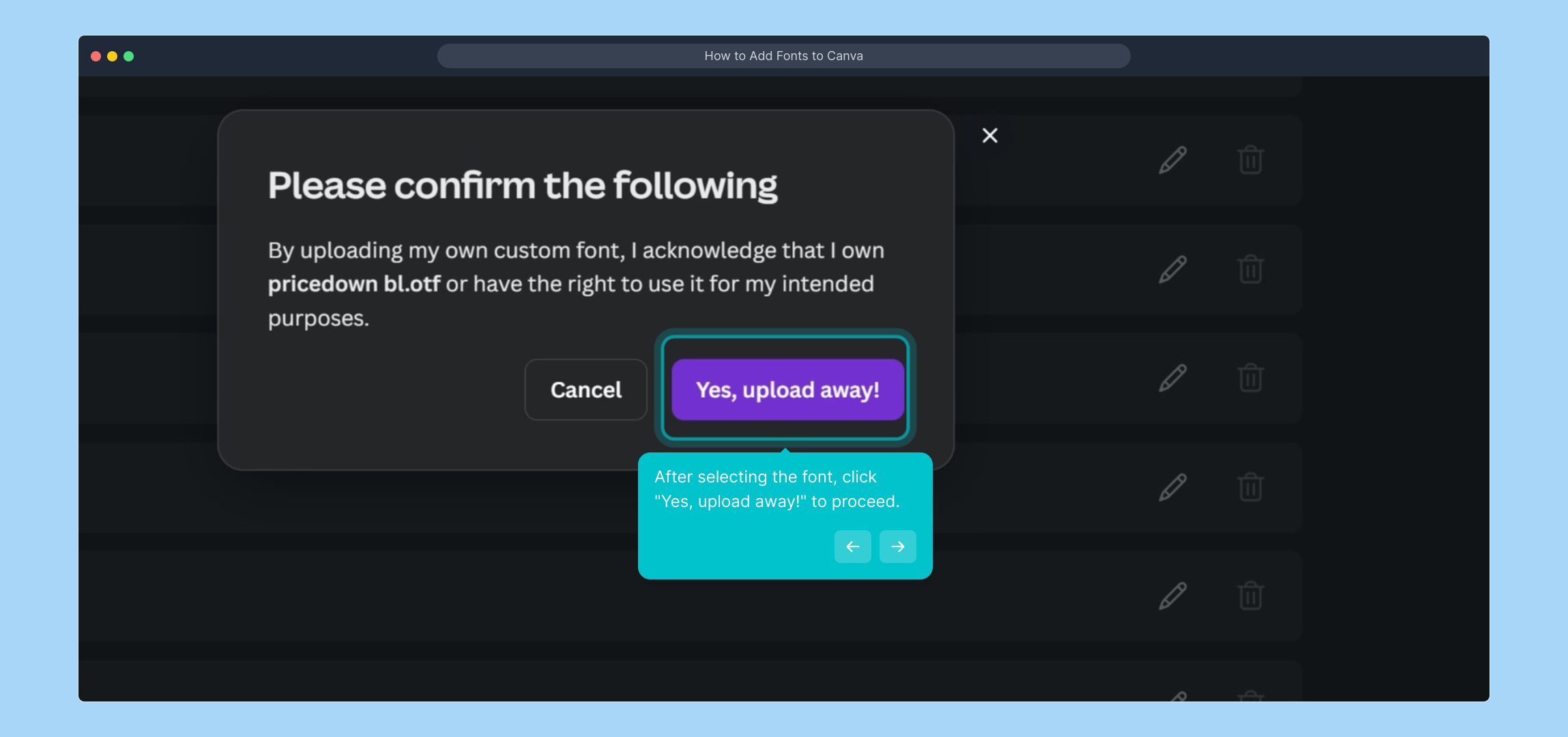Edit the third font in the list
The width and height of the screenshot is (1568, 737).
[1172, 377]
